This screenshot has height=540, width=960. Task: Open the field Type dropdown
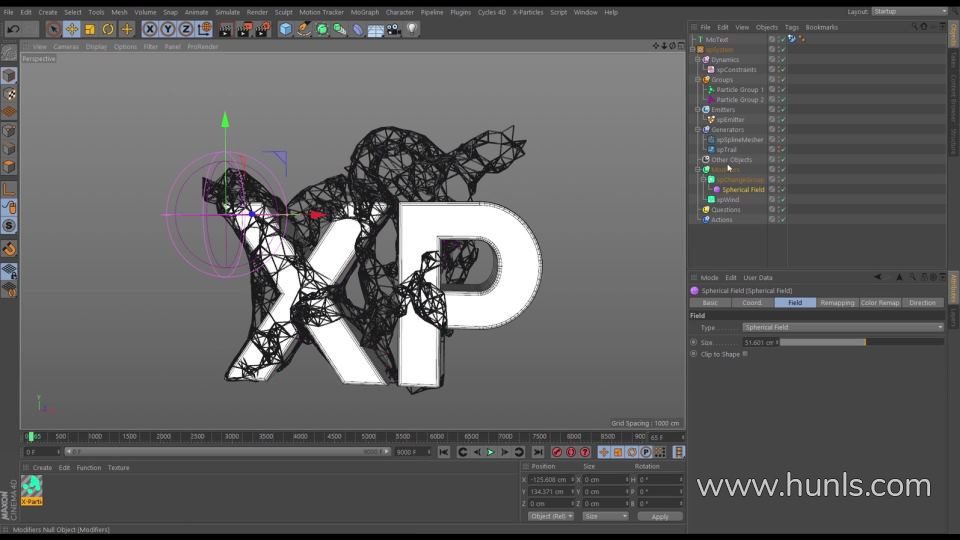click(843, 328)
